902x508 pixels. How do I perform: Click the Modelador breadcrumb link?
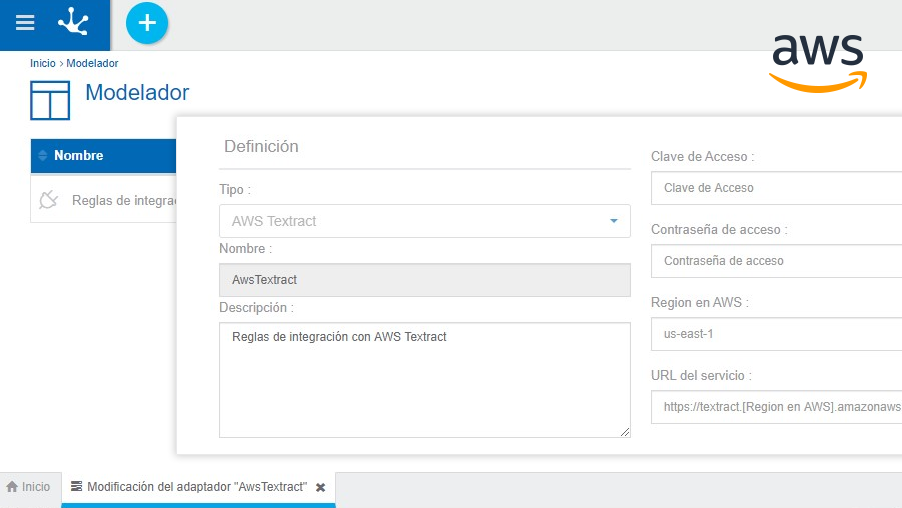click(92, 63)
